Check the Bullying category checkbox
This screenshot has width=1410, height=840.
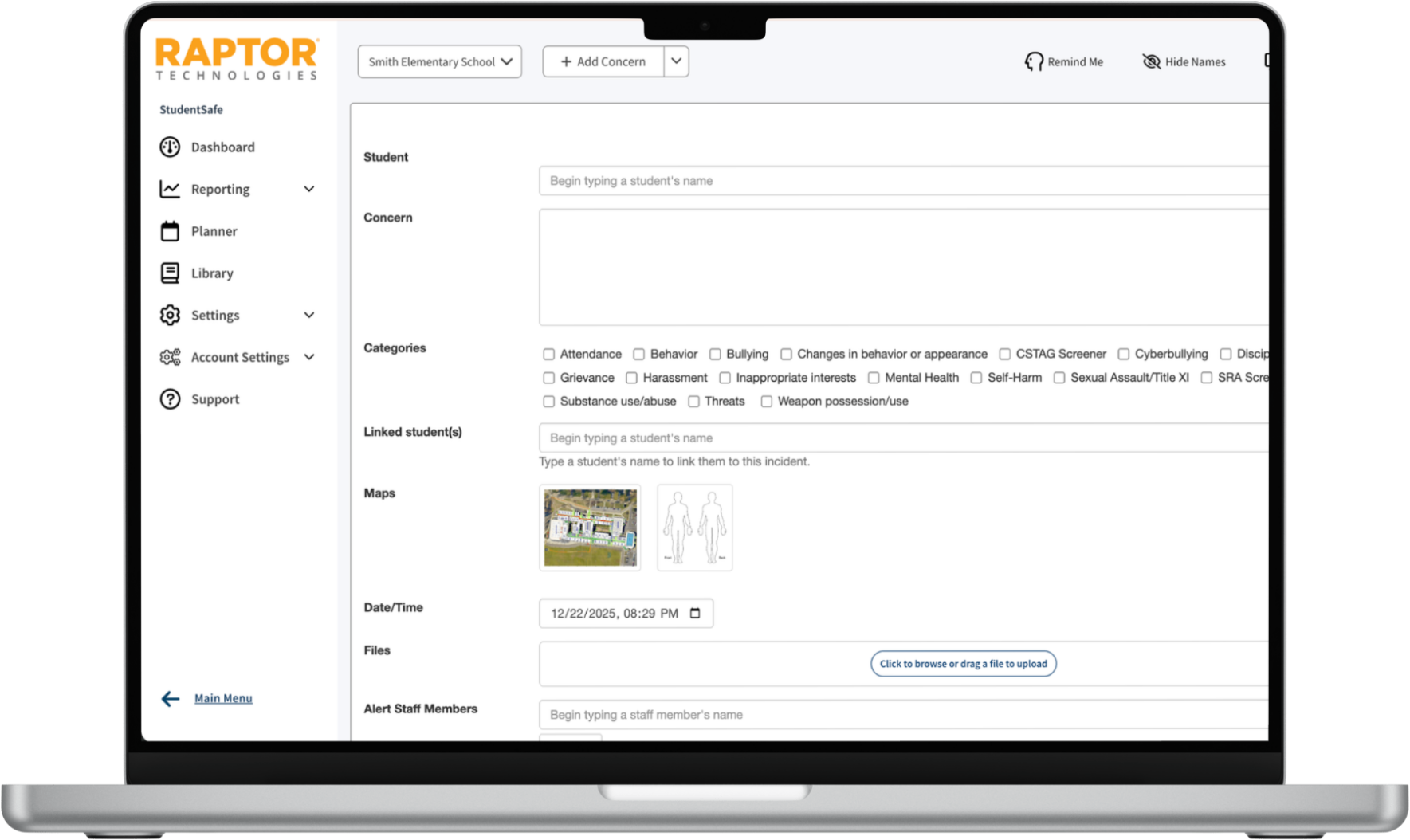click(715, 354)
